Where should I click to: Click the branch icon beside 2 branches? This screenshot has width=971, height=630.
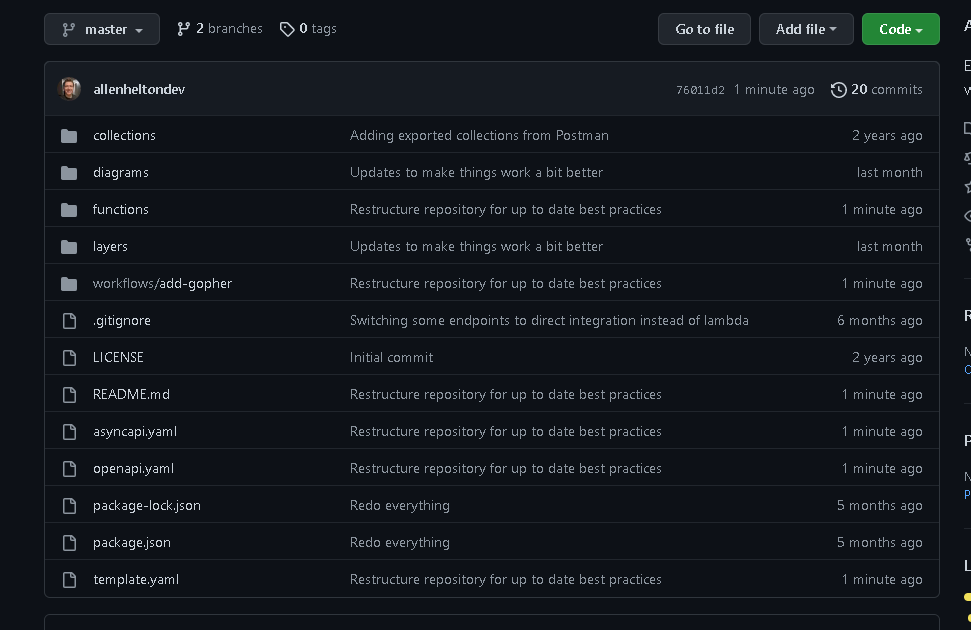pyautogui.click(x=183, y=29)
